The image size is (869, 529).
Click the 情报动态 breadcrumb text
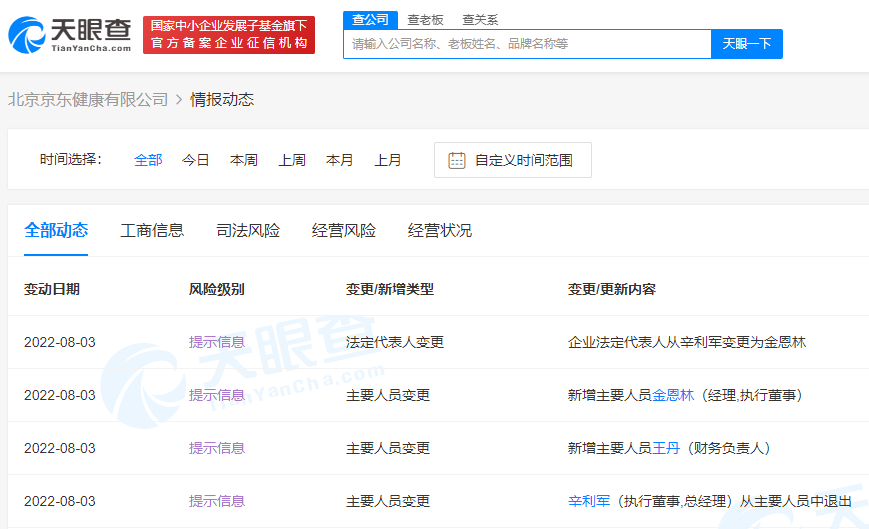click(x=222, y=100)
